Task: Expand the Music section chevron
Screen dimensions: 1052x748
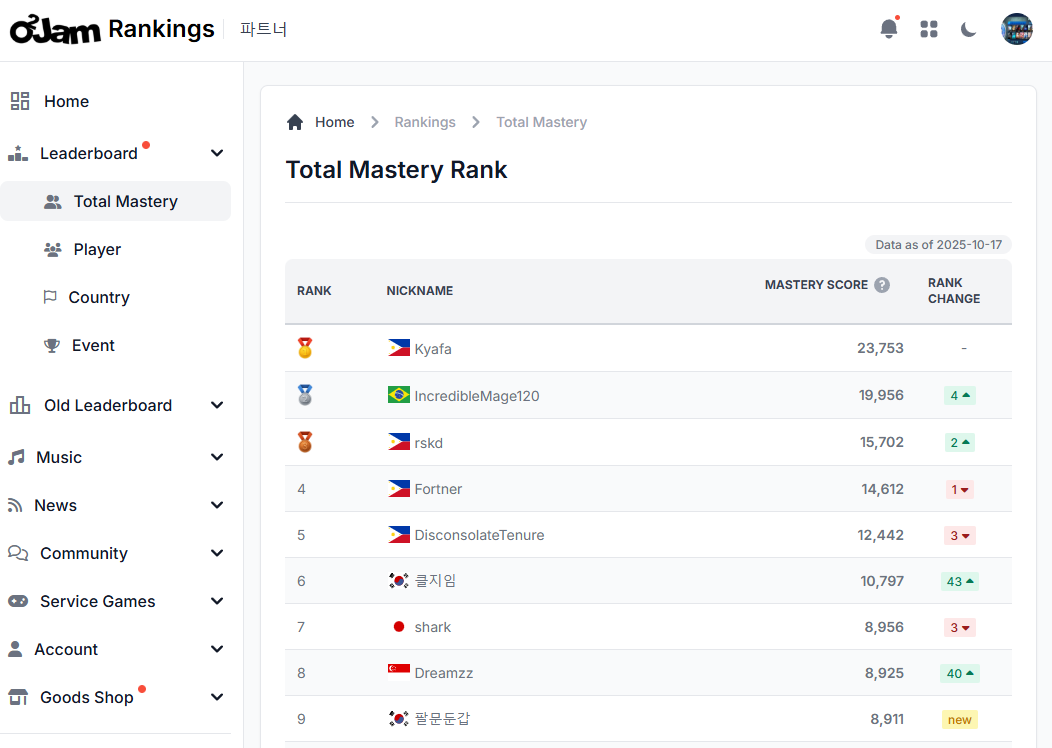Action: coord(217,457)
